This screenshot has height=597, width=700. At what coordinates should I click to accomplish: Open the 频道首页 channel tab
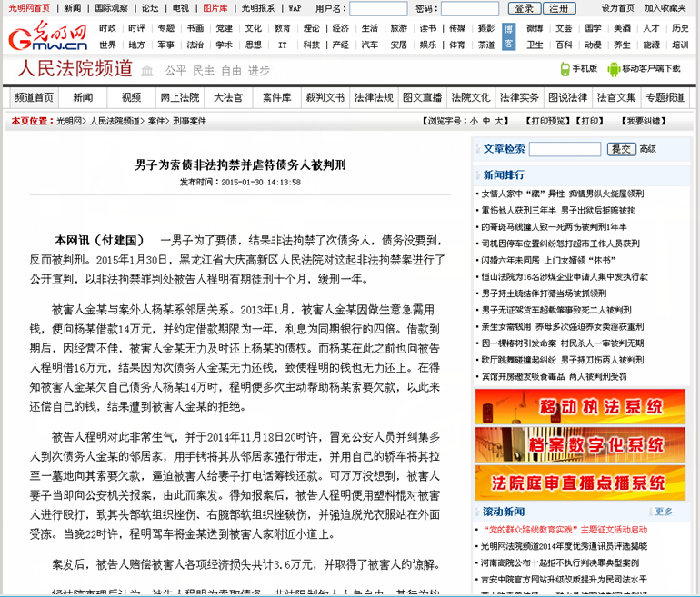point(34,97)
